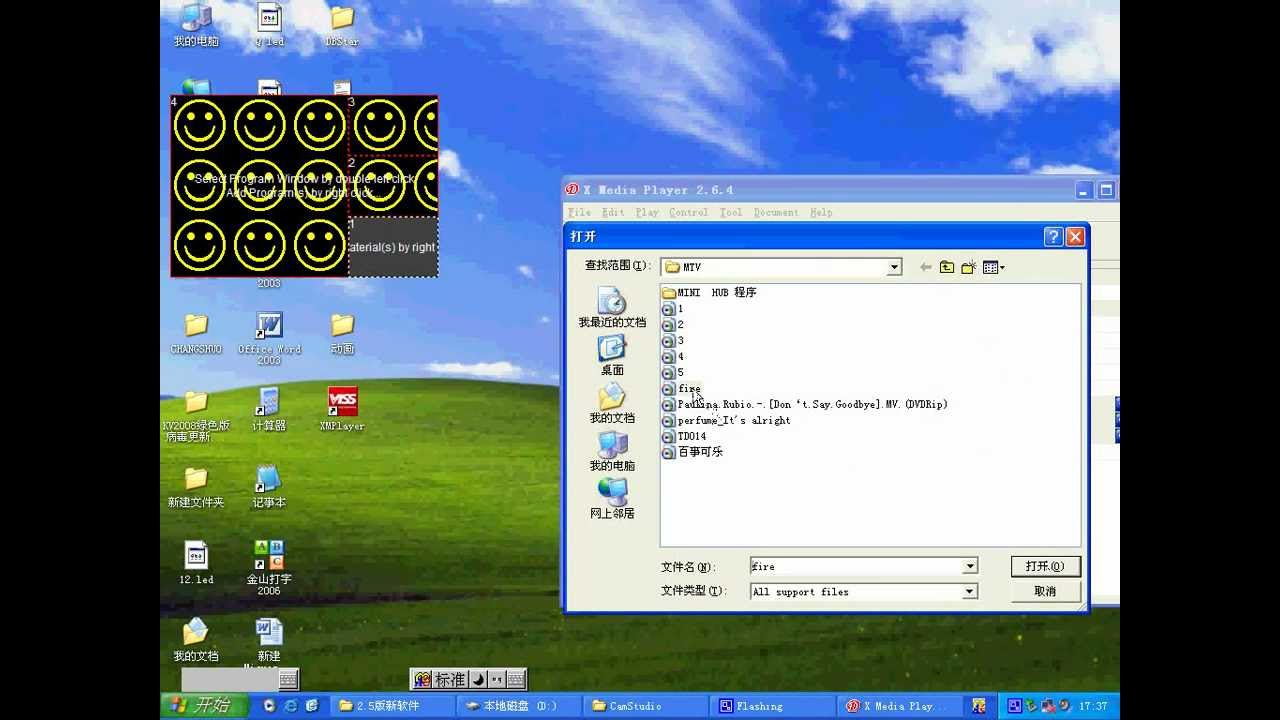The image size is (1280, 720).
Task: Select the 计算器 desktop shortcut
Action: (x=269, y=410)
